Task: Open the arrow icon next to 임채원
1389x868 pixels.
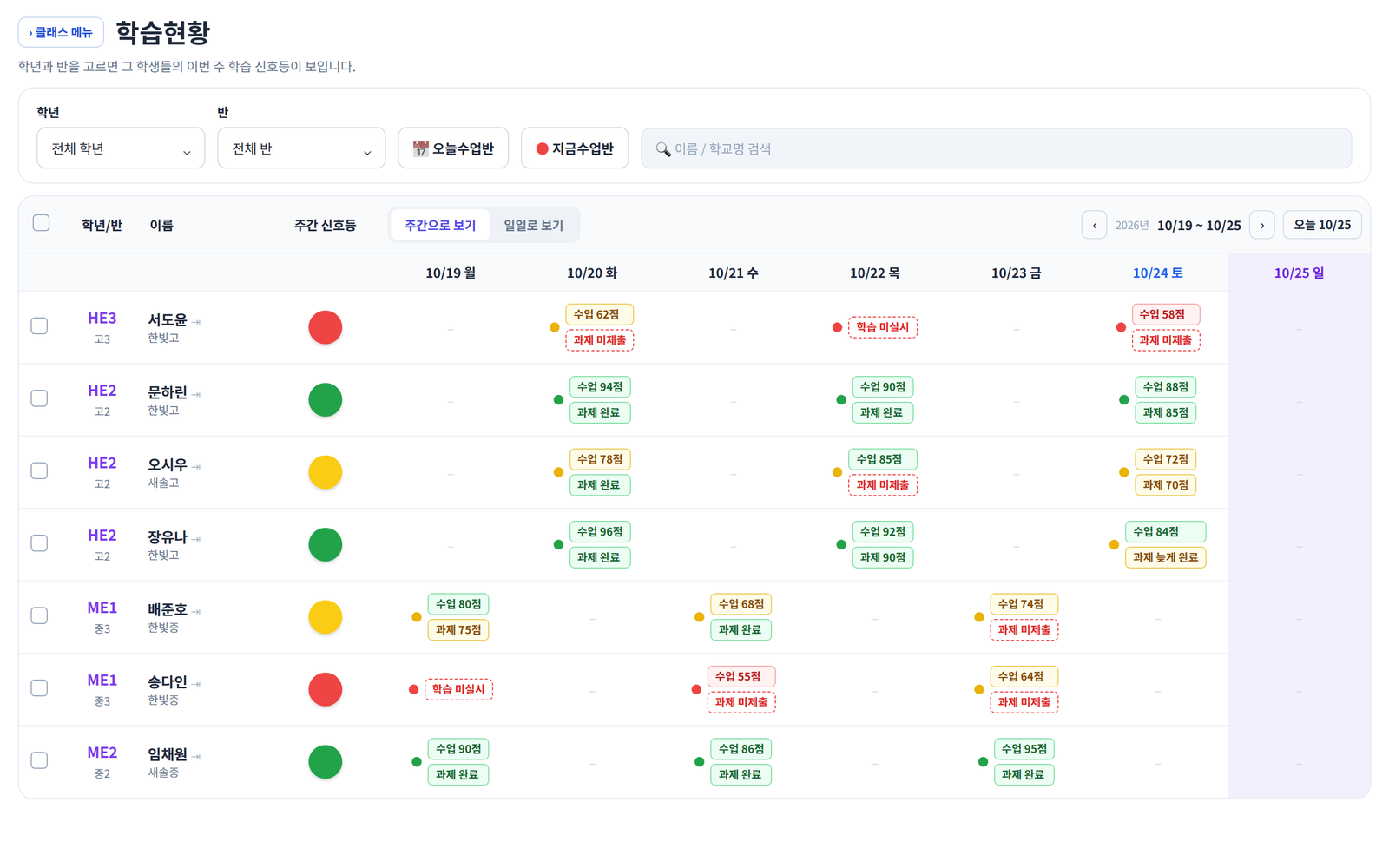Action: tap(196, 757)
